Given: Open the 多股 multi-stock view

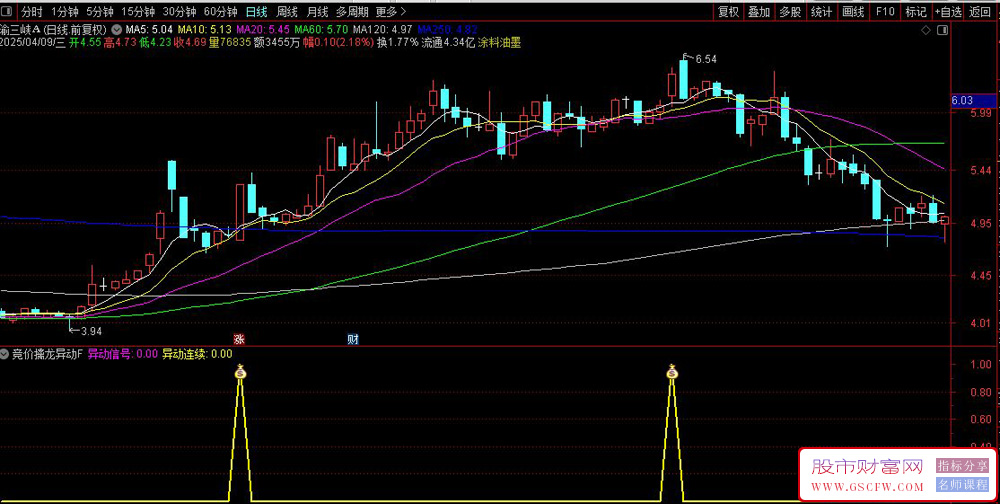Looking at the screenshot, I should click(x=790, y=11).
